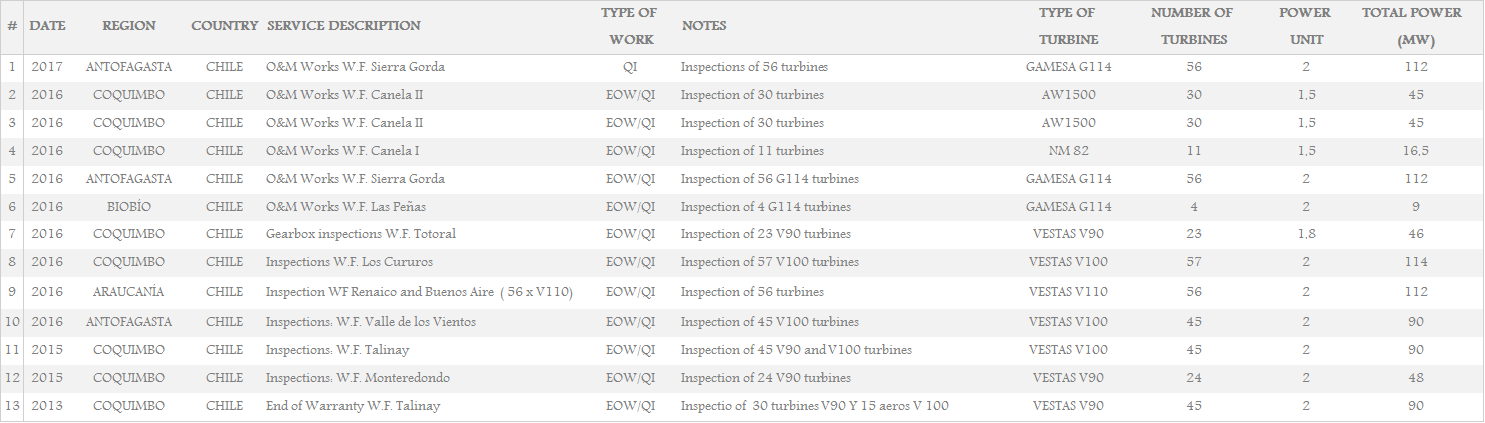The image size is (1485, 423).
Task: Click the TYPE OF WORK header
Action: pos(630,27)
